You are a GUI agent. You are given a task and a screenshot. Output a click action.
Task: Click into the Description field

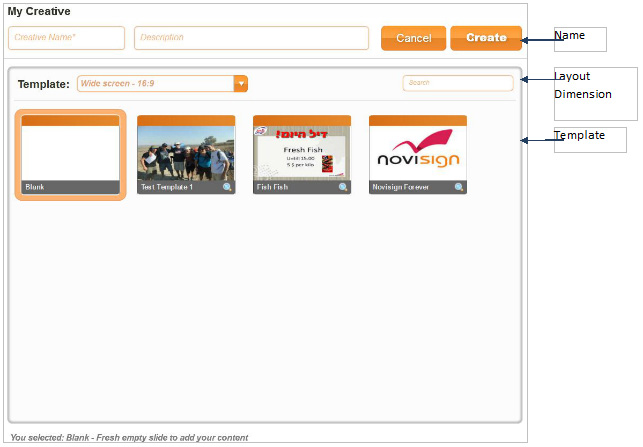tap(251, 38)
